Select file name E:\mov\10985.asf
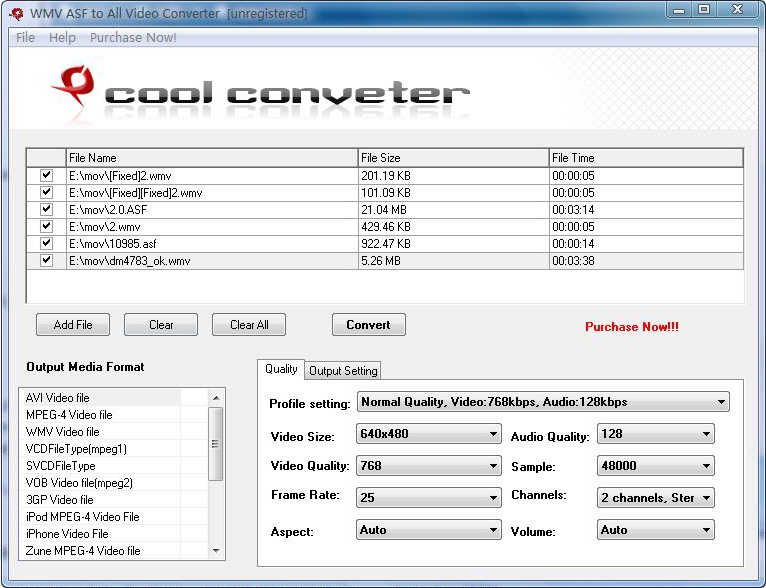This screenshot has height=588, width=766. click(112, 244)
